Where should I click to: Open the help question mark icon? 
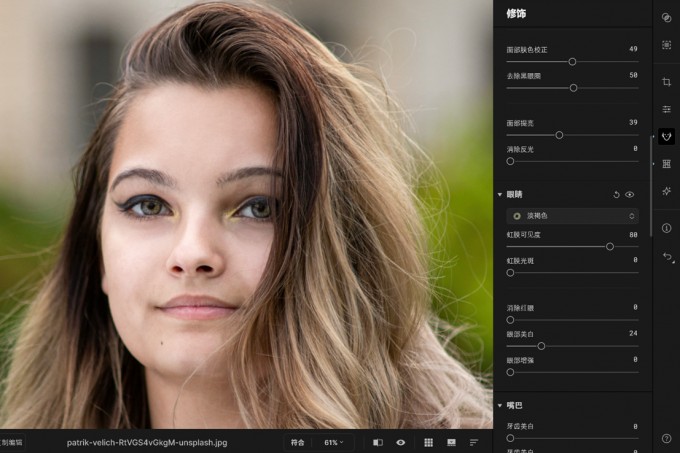(x=667, y=439)
